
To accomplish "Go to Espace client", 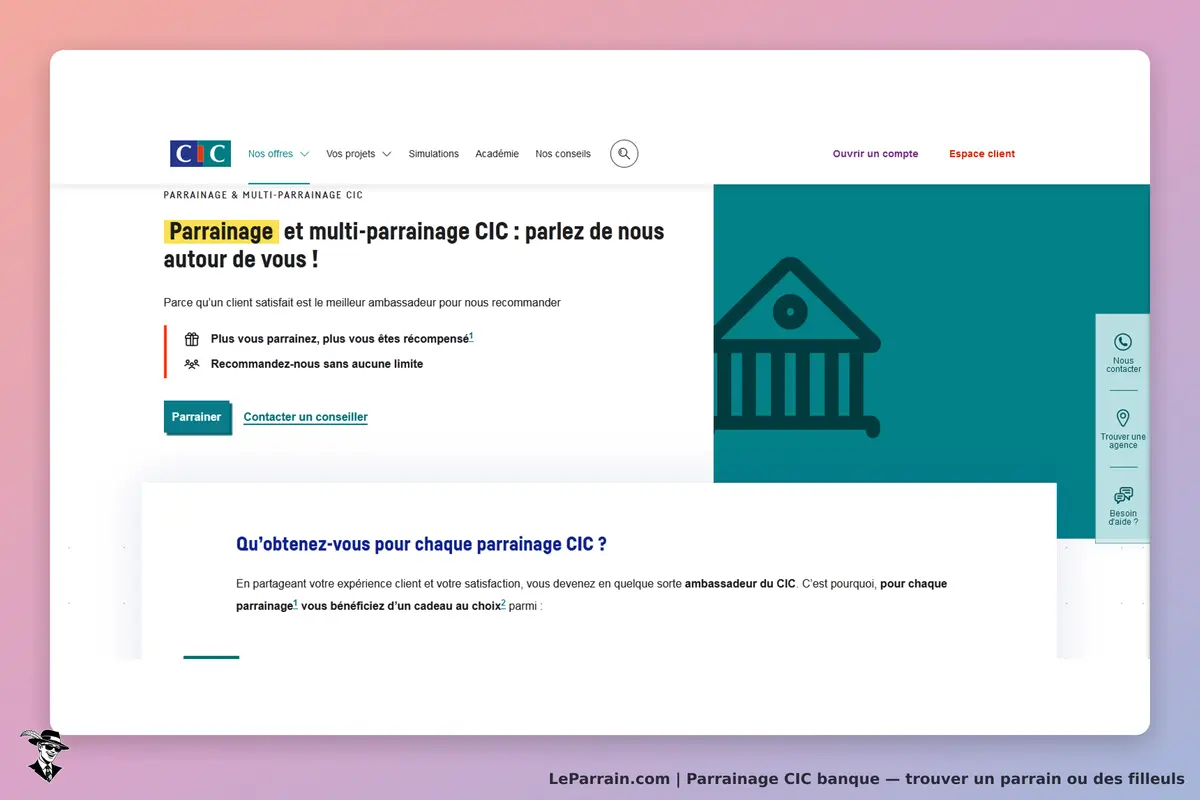I will click(x=982, y=154).
